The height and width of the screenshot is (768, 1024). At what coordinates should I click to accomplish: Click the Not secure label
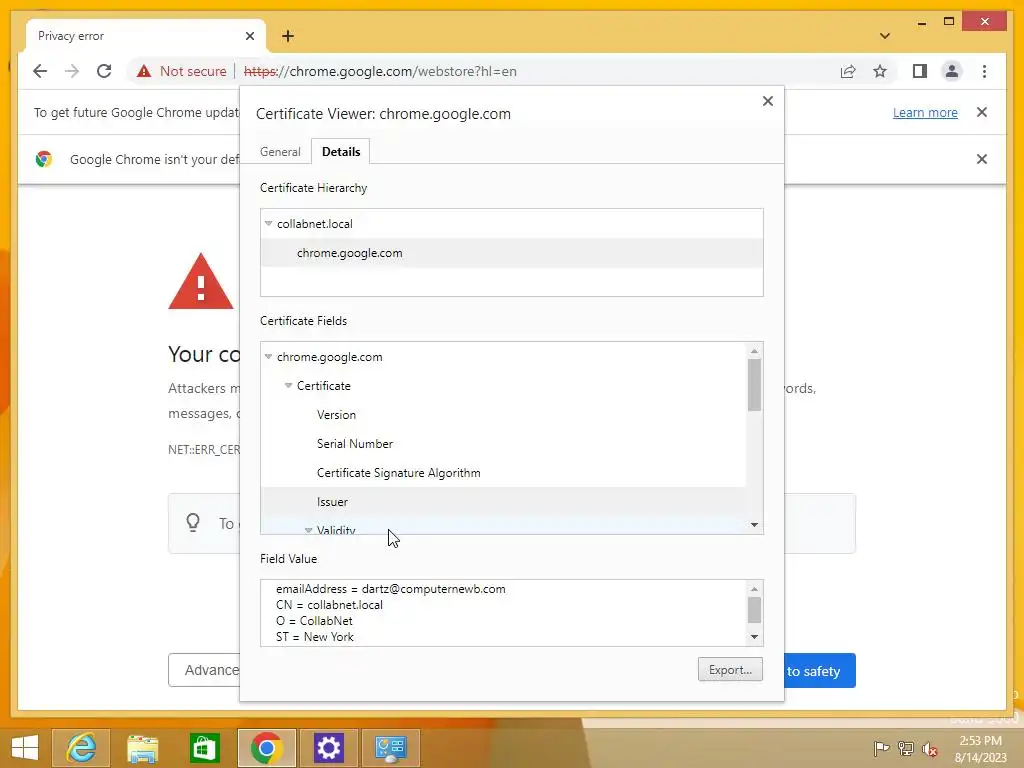[193, 71]
